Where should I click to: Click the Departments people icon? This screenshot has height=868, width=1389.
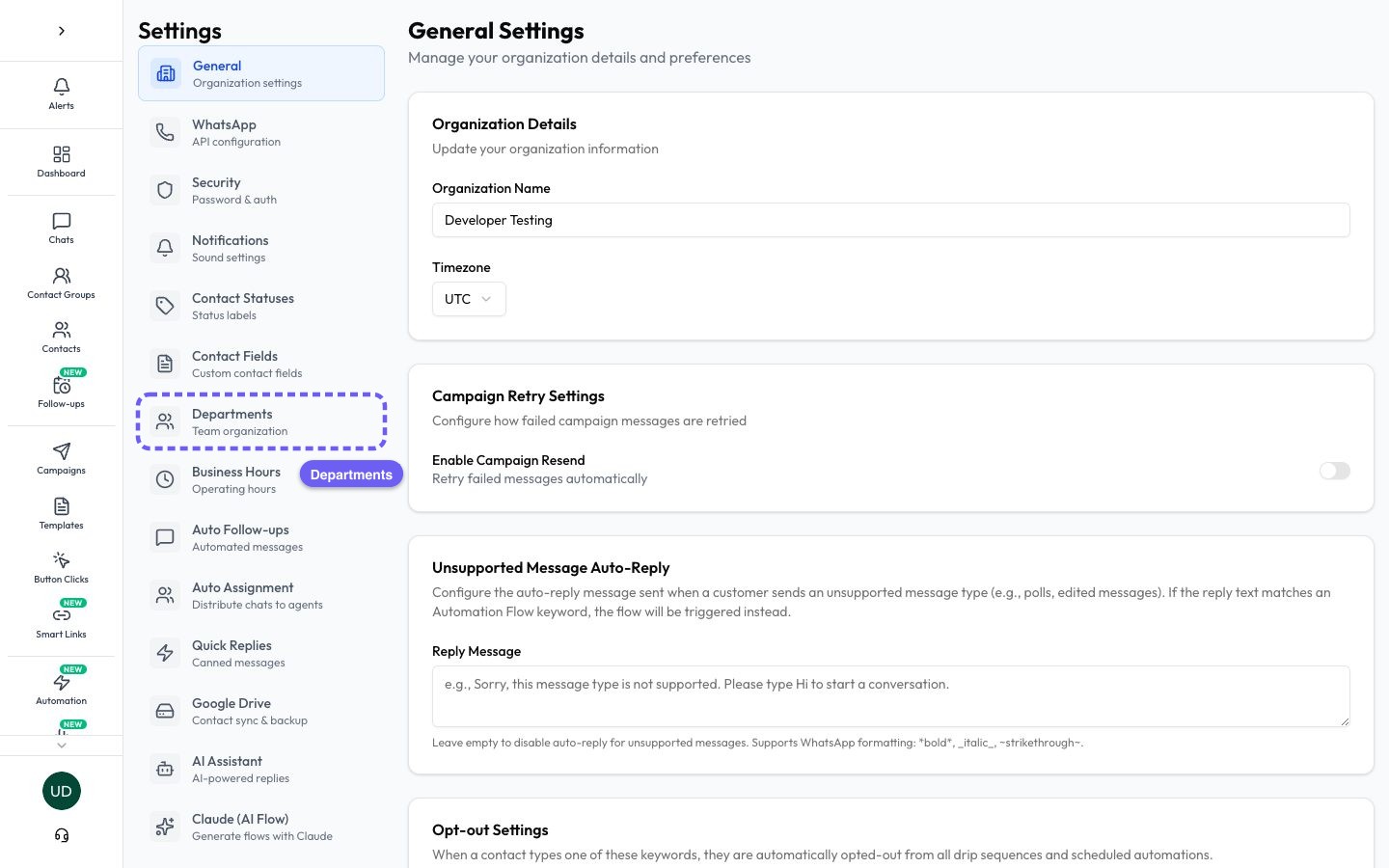click(x=165, y=421)
